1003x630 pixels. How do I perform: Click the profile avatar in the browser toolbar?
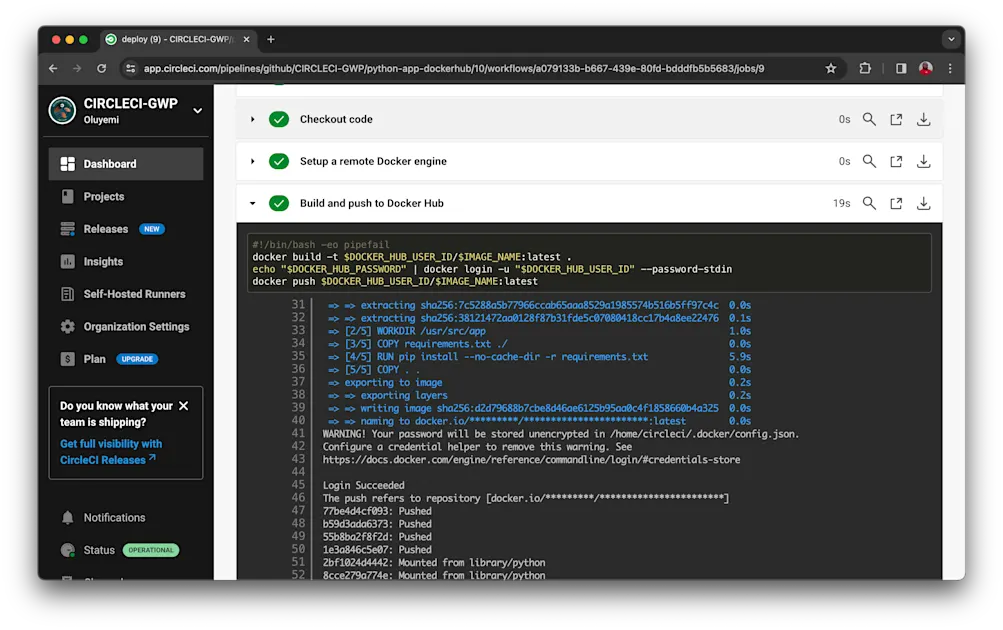click(x=925, y=68)
